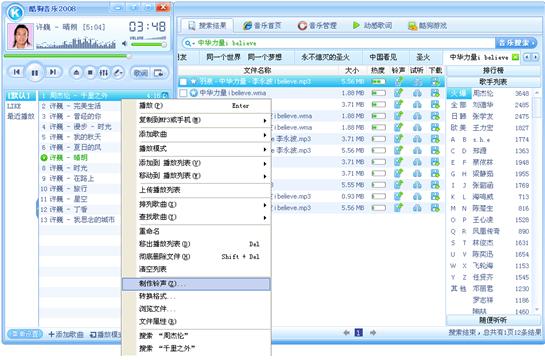Open the search magnifier dropdown

(x=189, y=43)
